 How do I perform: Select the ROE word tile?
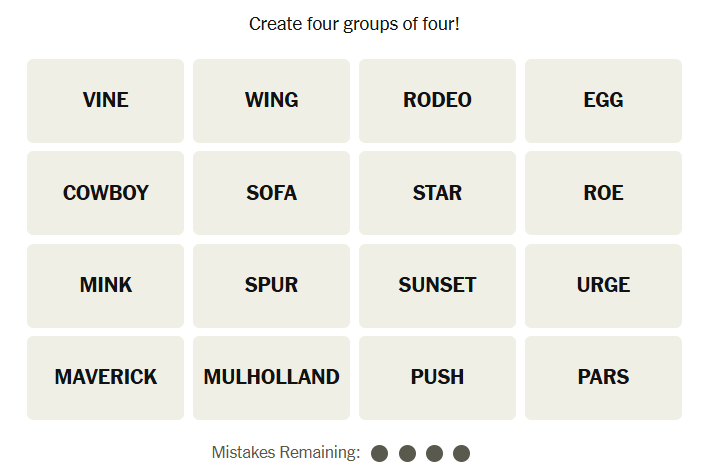(x=603, y=193)
